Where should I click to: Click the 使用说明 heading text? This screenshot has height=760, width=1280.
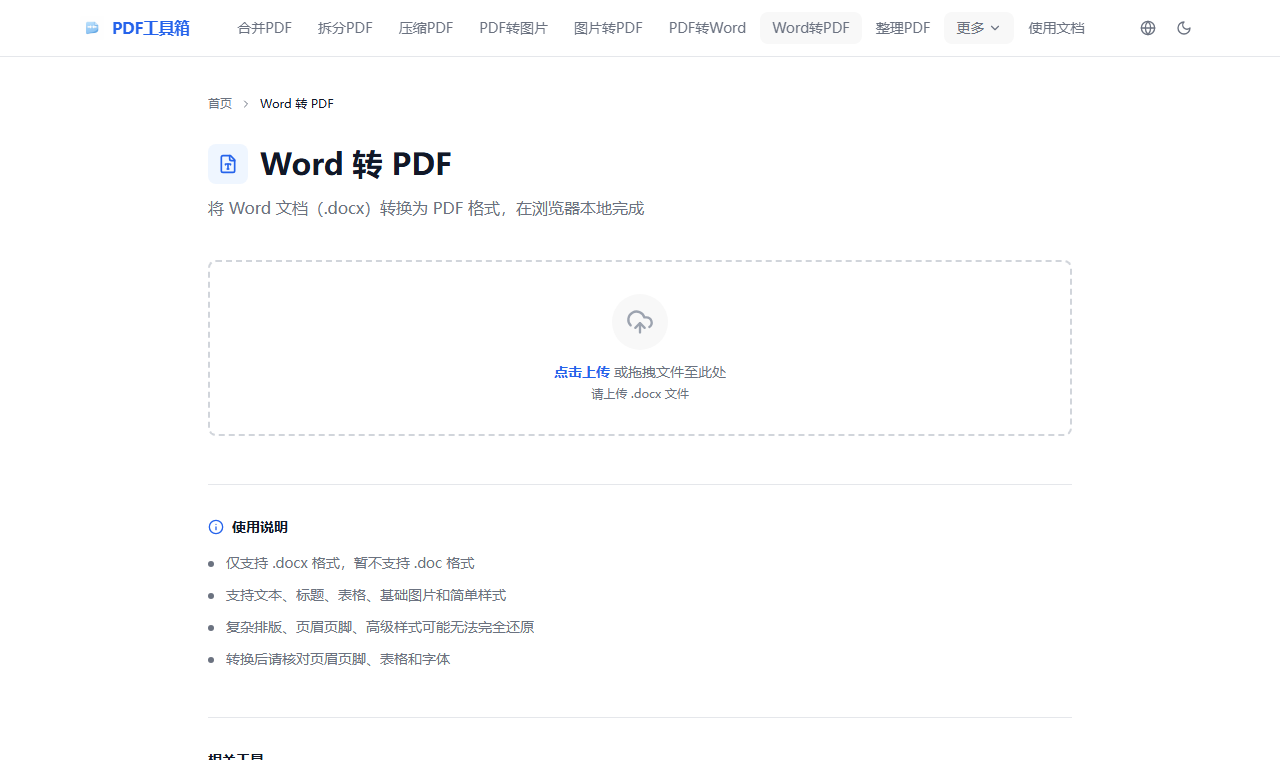click(260, 527)
